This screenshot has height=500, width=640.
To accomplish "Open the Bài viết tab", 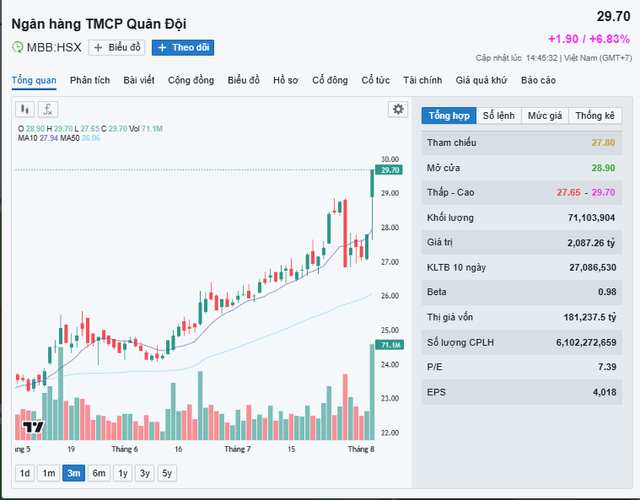I will pyautogui.click(x=139, y=80).
